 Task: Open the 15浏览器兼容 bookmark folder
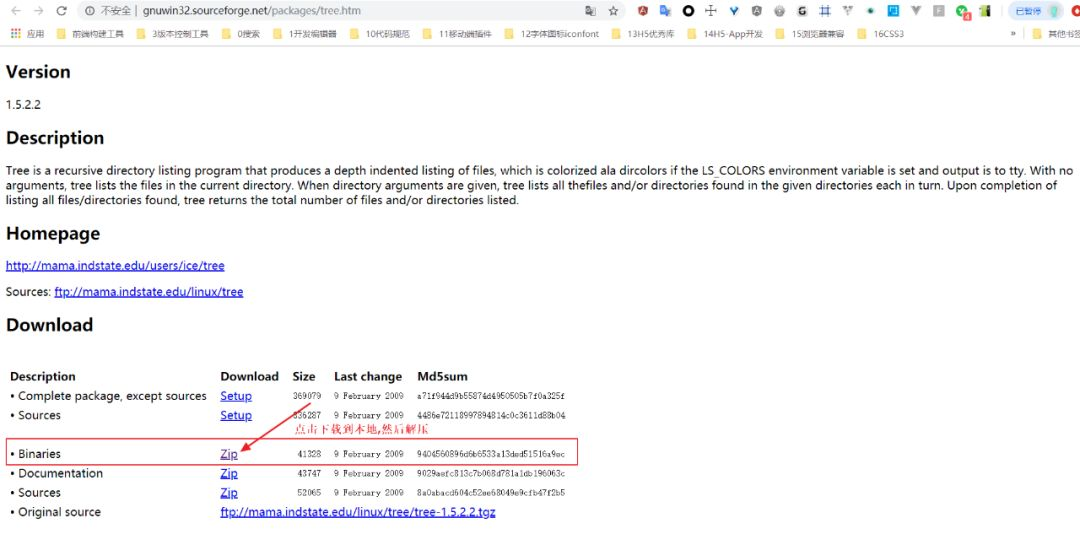[x=810, y=34]
